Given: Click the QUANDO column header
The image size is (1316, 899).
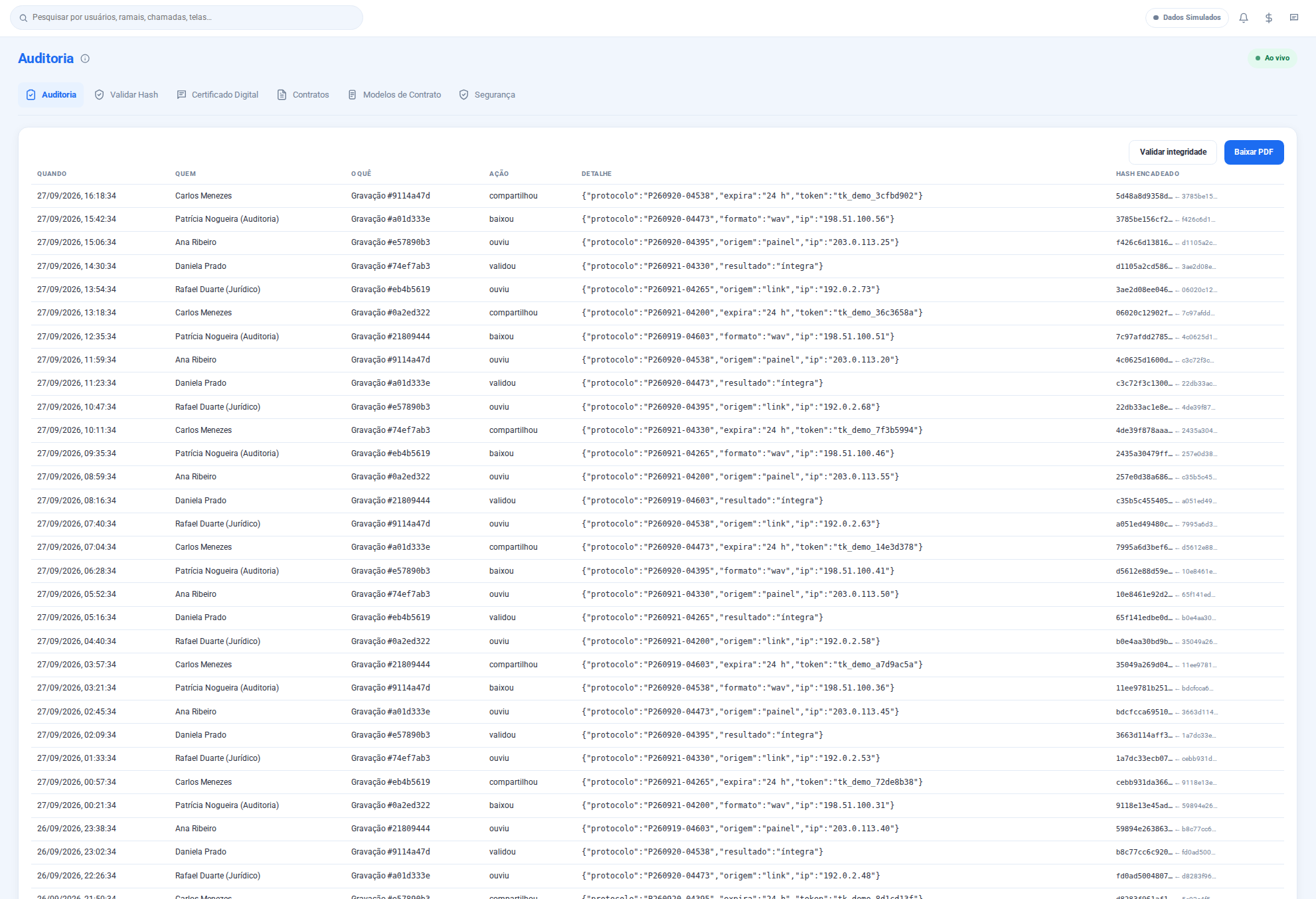Looking at the screenshot, I should (52, 174).
